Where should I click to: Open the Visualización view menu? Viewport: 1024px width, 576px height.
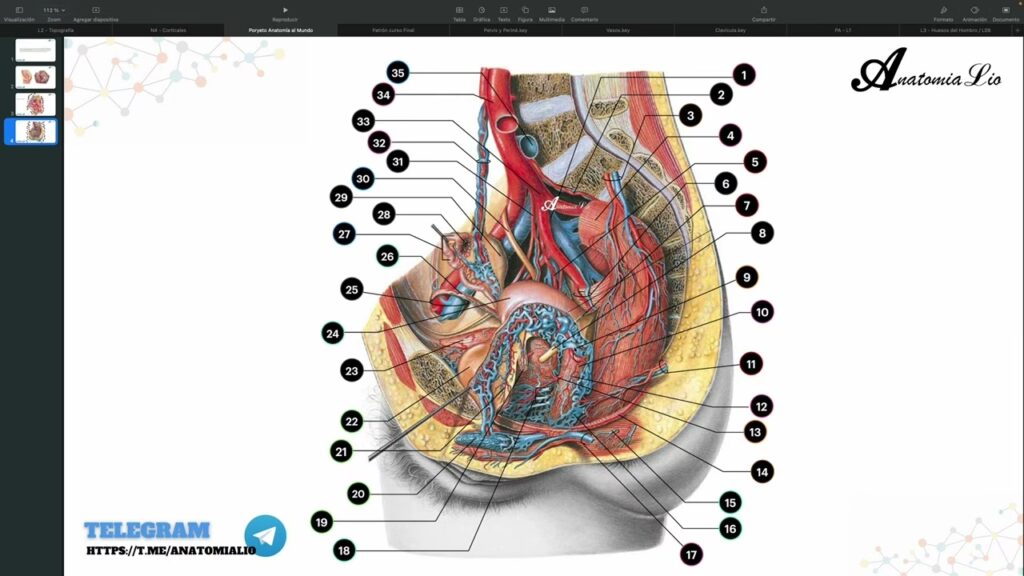19,10
